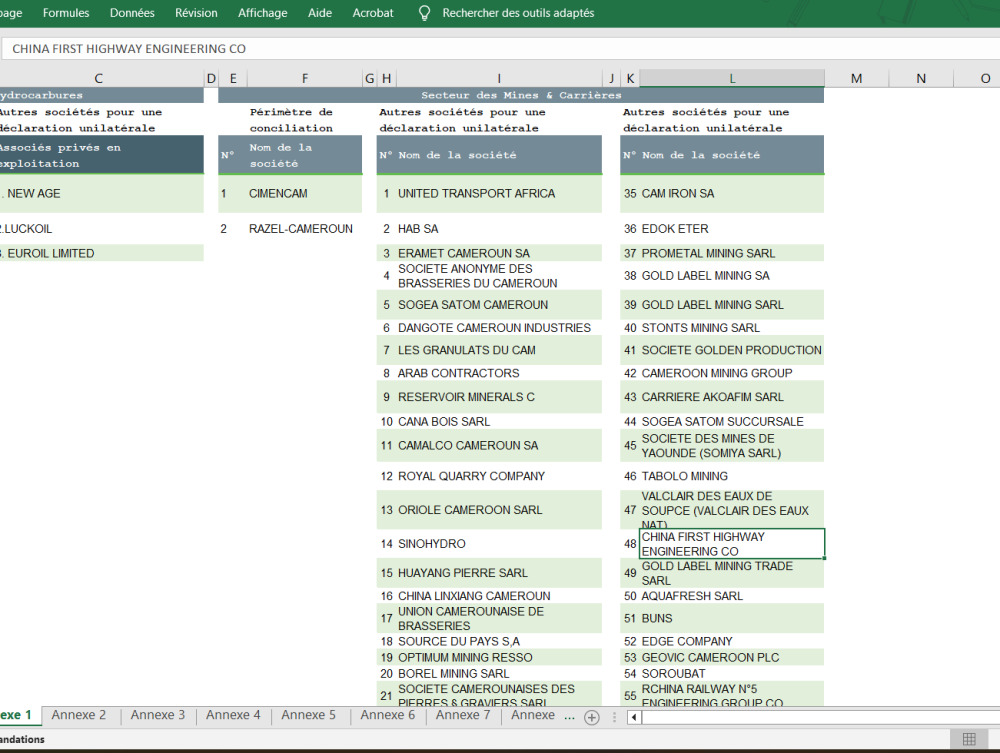Select the ARAB CONTRACTORS cell
Viewport: 1000px width, 753px height.
(x=499, y=373)
